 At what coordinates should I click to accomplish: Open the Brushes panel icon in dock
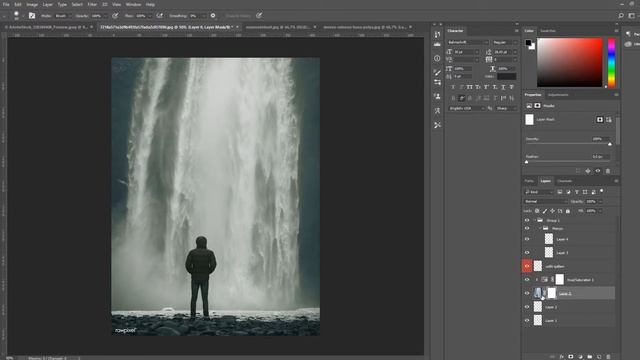coord(437,72)
